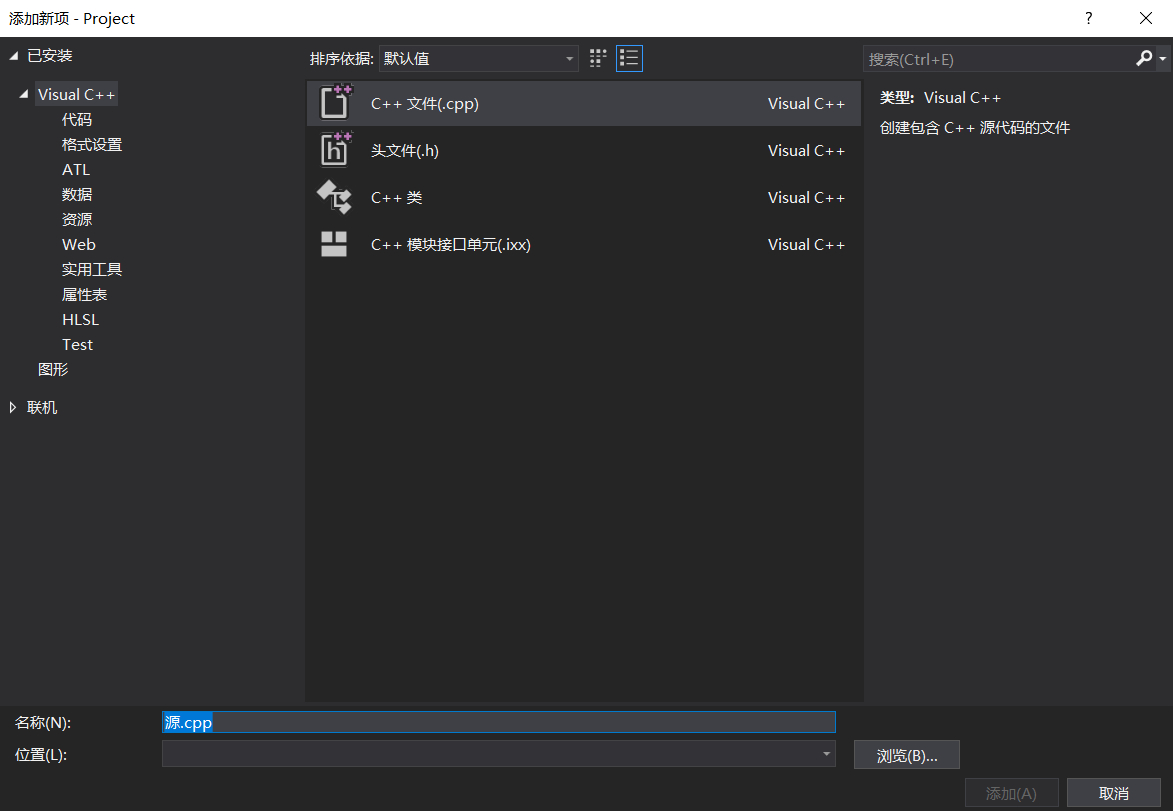
Task: Click the 名称 field containing 源.cpp
Action: [498, 722]
